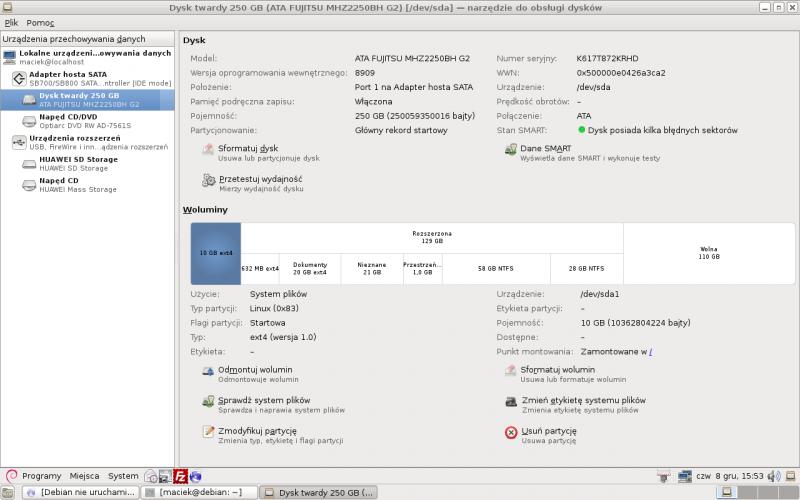Select Napęd CD/DVD Optiarc device
Viewport: 800px width, 500px height.
pyautogui.click(x=68, y=117)
